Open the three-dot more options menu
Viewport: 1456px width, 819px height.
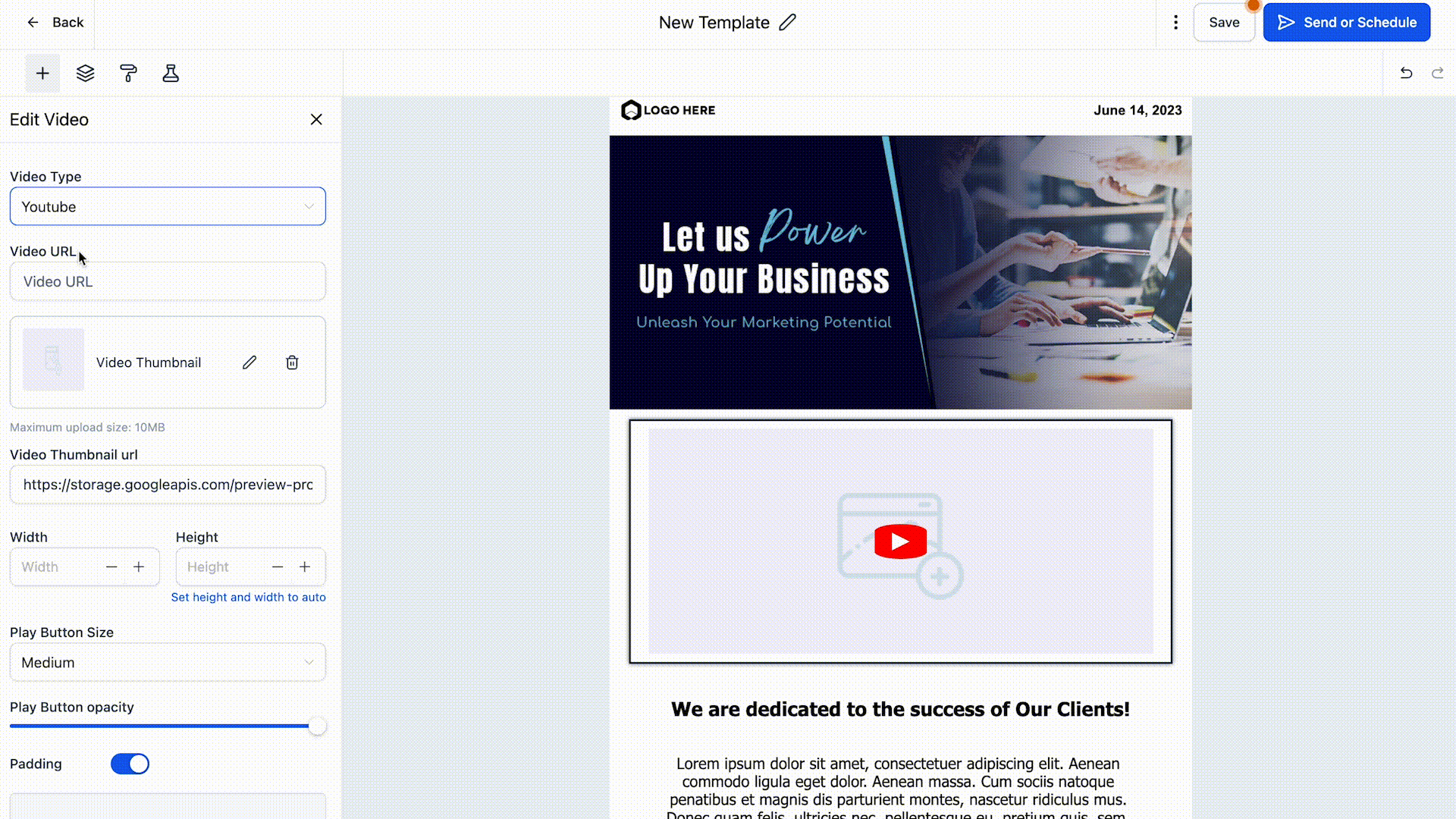pos(1175,23)
